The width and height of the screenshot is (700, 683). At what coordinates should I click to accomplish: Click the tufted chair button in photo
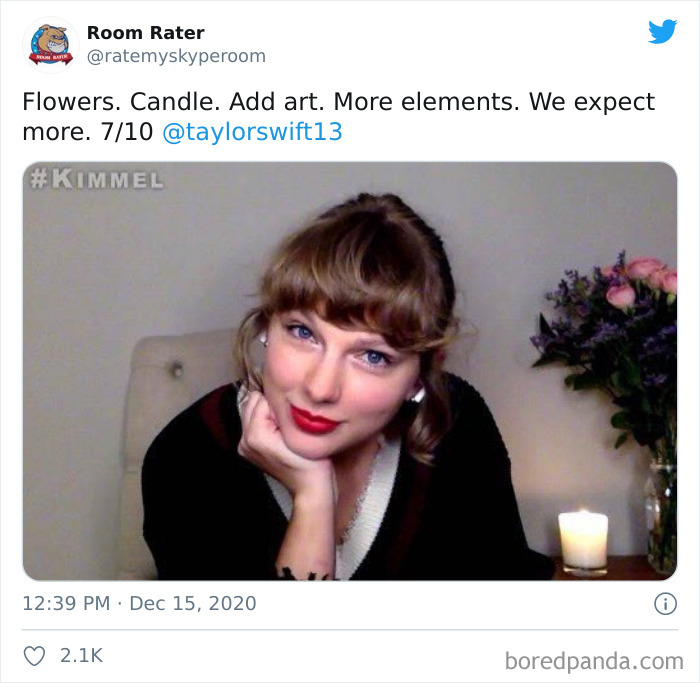point(177,369)
